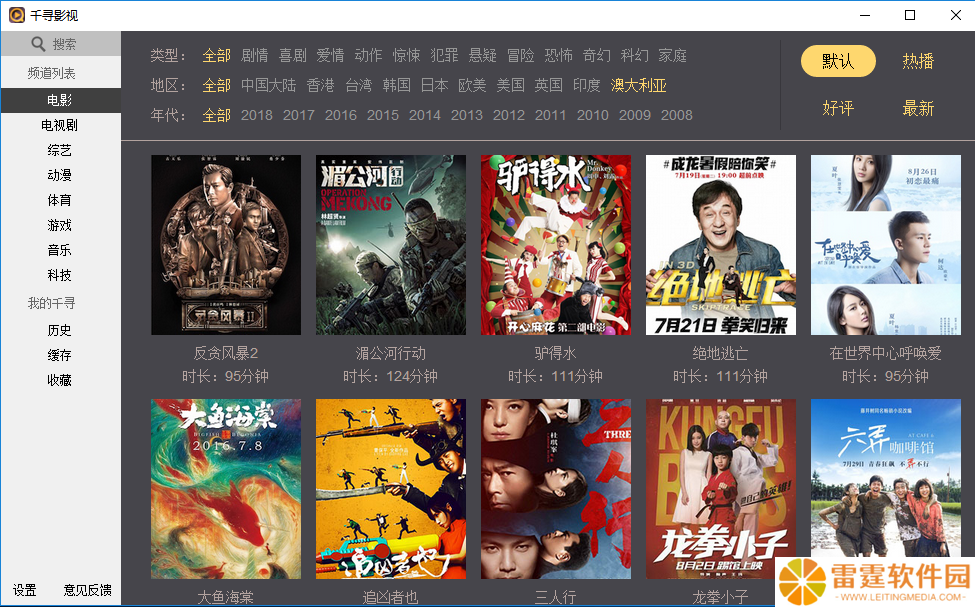The height and width of the screenshot is (607, 975).
Task: Filter region by 英国
Action: click(x=548, y=85)
